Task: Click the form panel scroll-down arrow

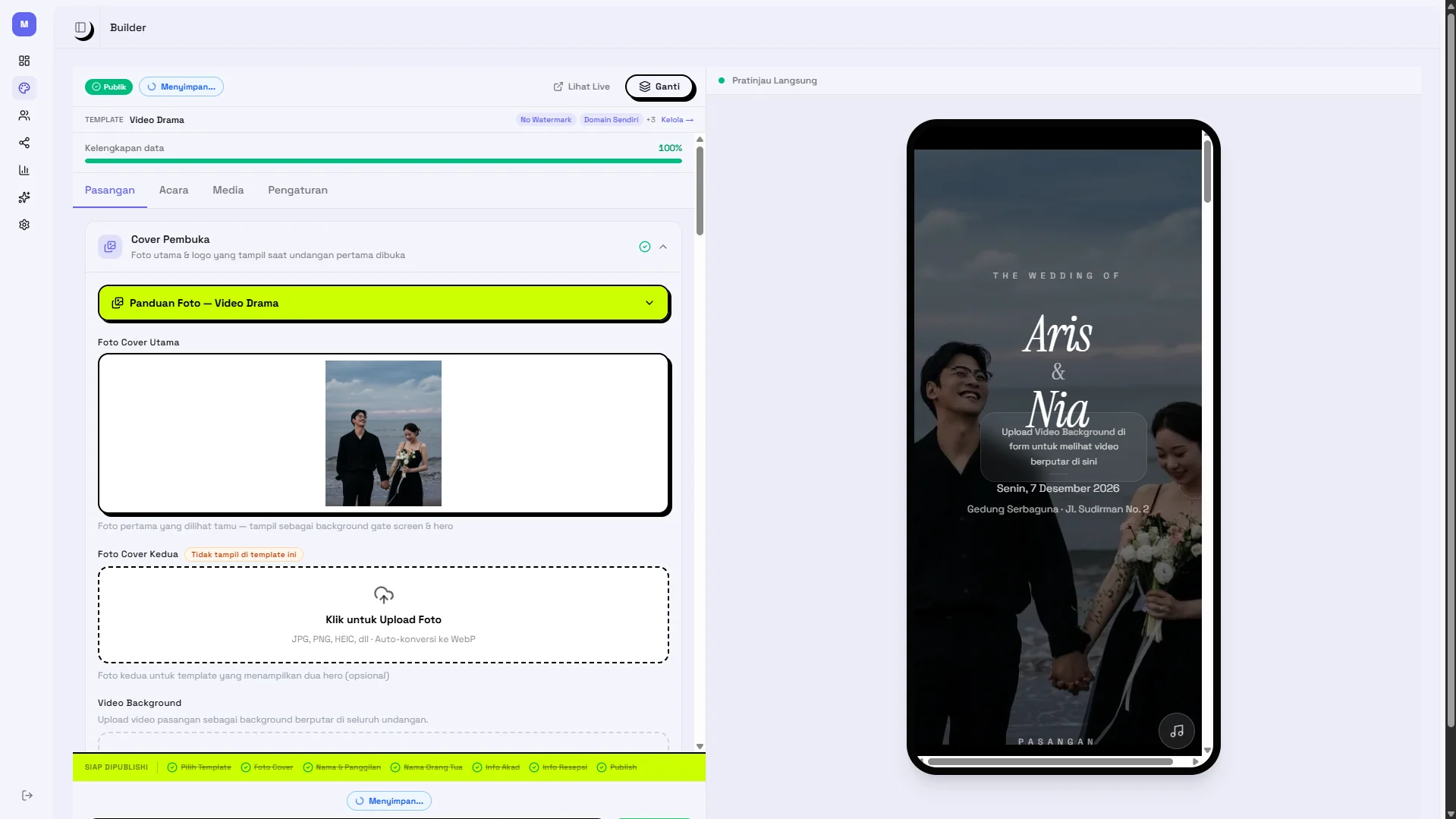Action: (x=700, y=746)
